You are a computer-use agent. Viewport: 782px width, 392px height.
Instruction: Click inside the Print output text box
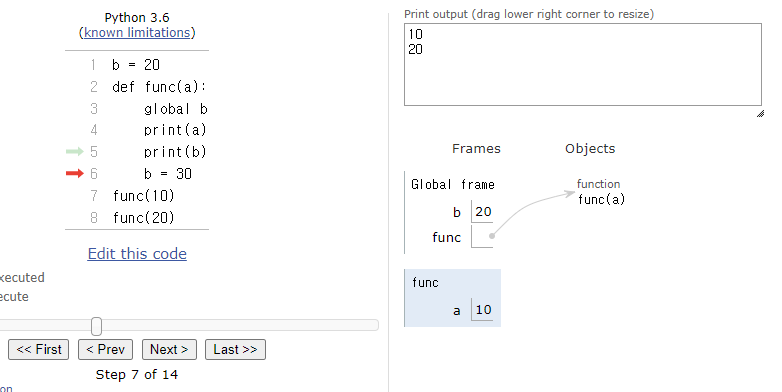coord(583,64)
